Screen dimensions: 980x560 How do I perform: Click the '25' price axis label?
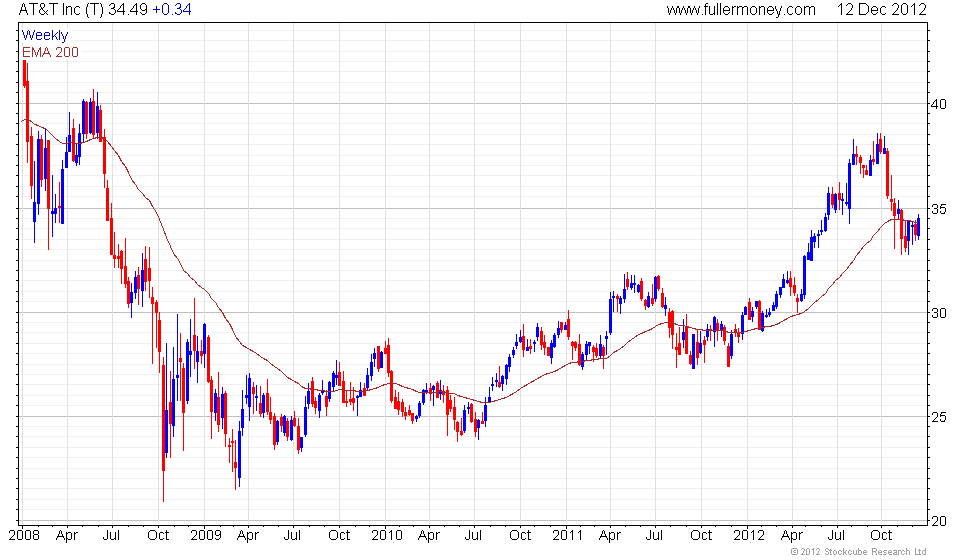coord(939,417)
